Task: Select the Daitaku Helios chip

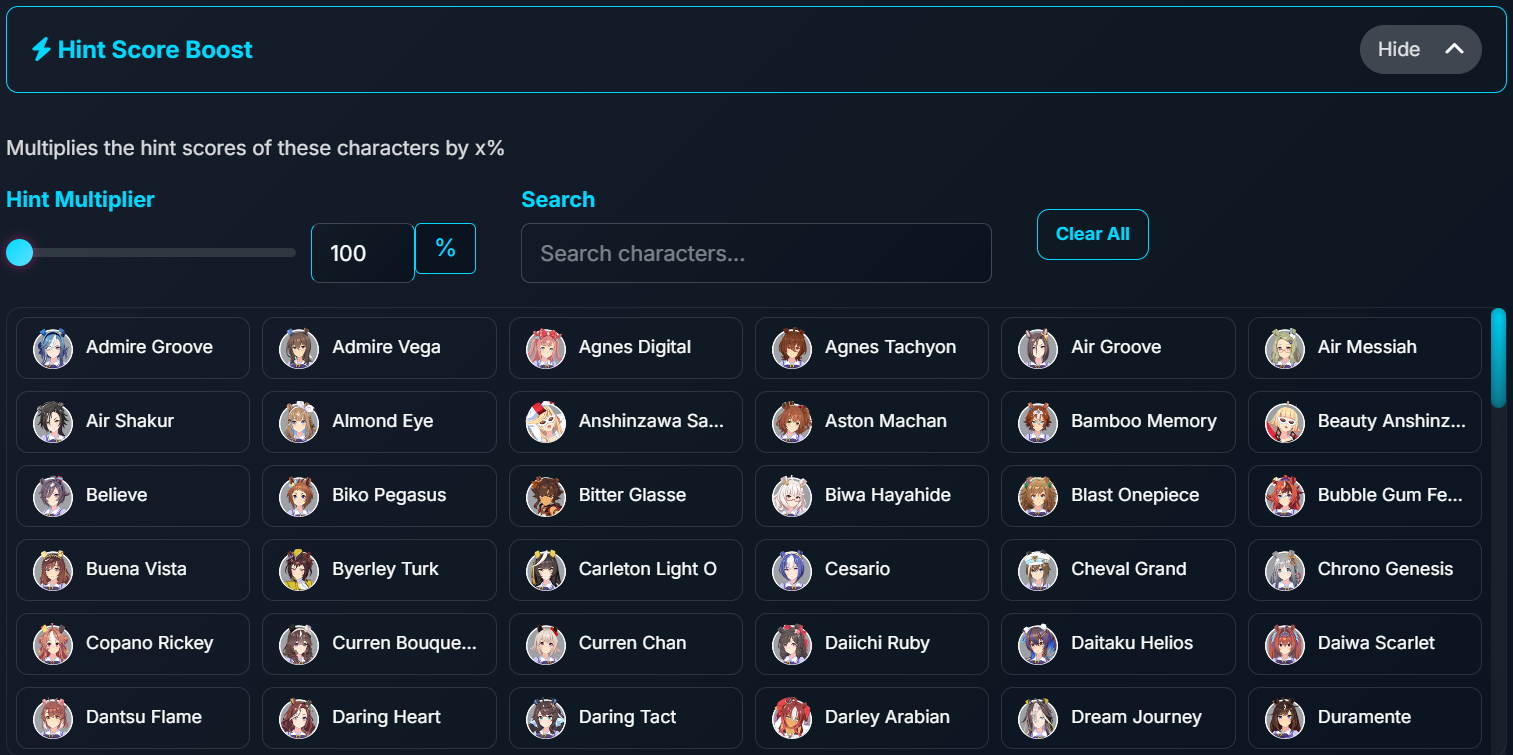Action: (x=1118, y=644)
